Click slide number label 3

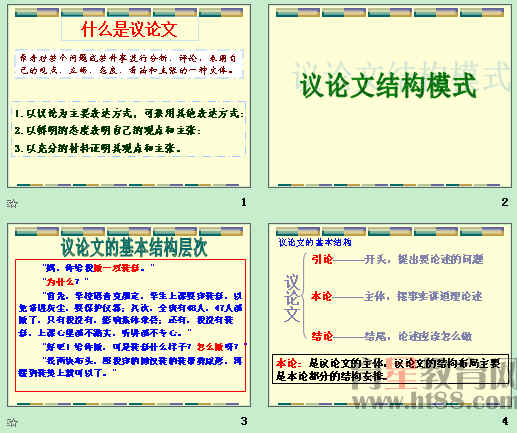[244, 421]
